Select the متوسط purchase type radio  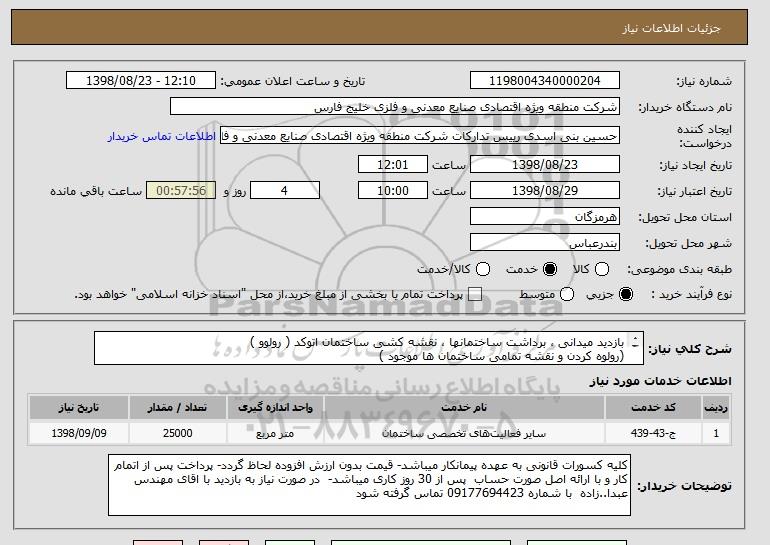(x=567, y=294)
